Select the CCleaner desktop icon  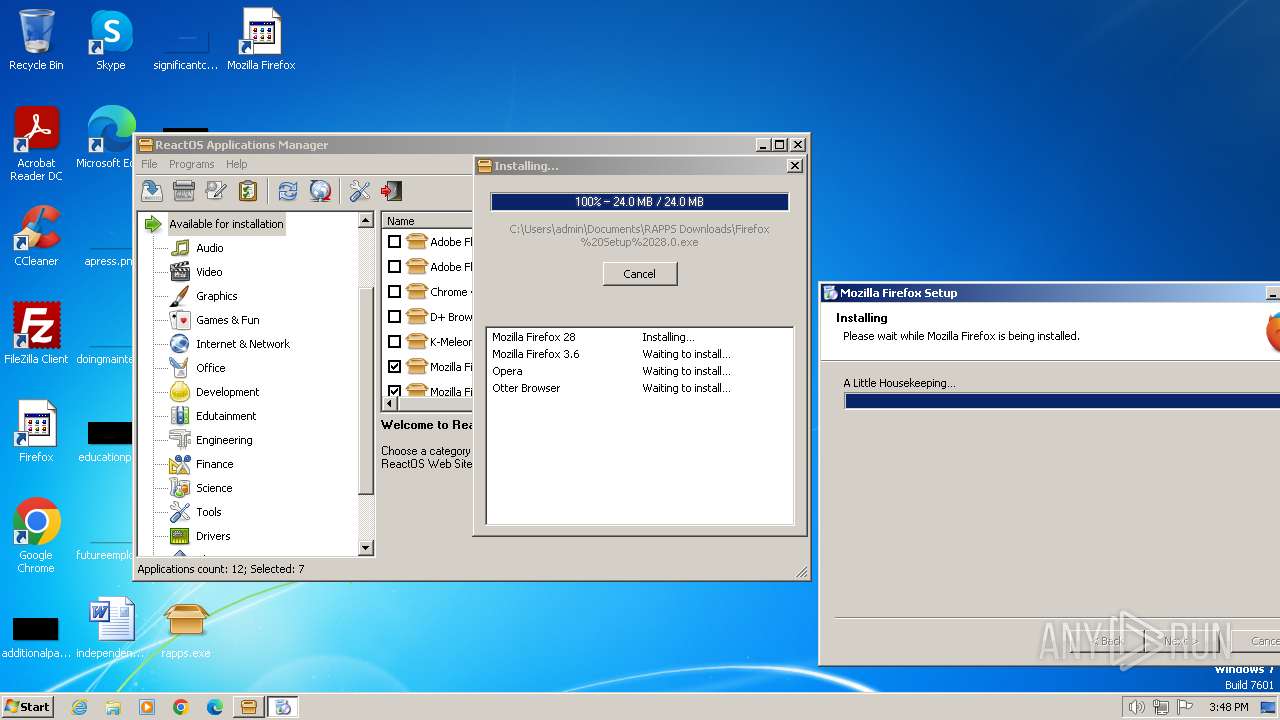pos(36,237)
